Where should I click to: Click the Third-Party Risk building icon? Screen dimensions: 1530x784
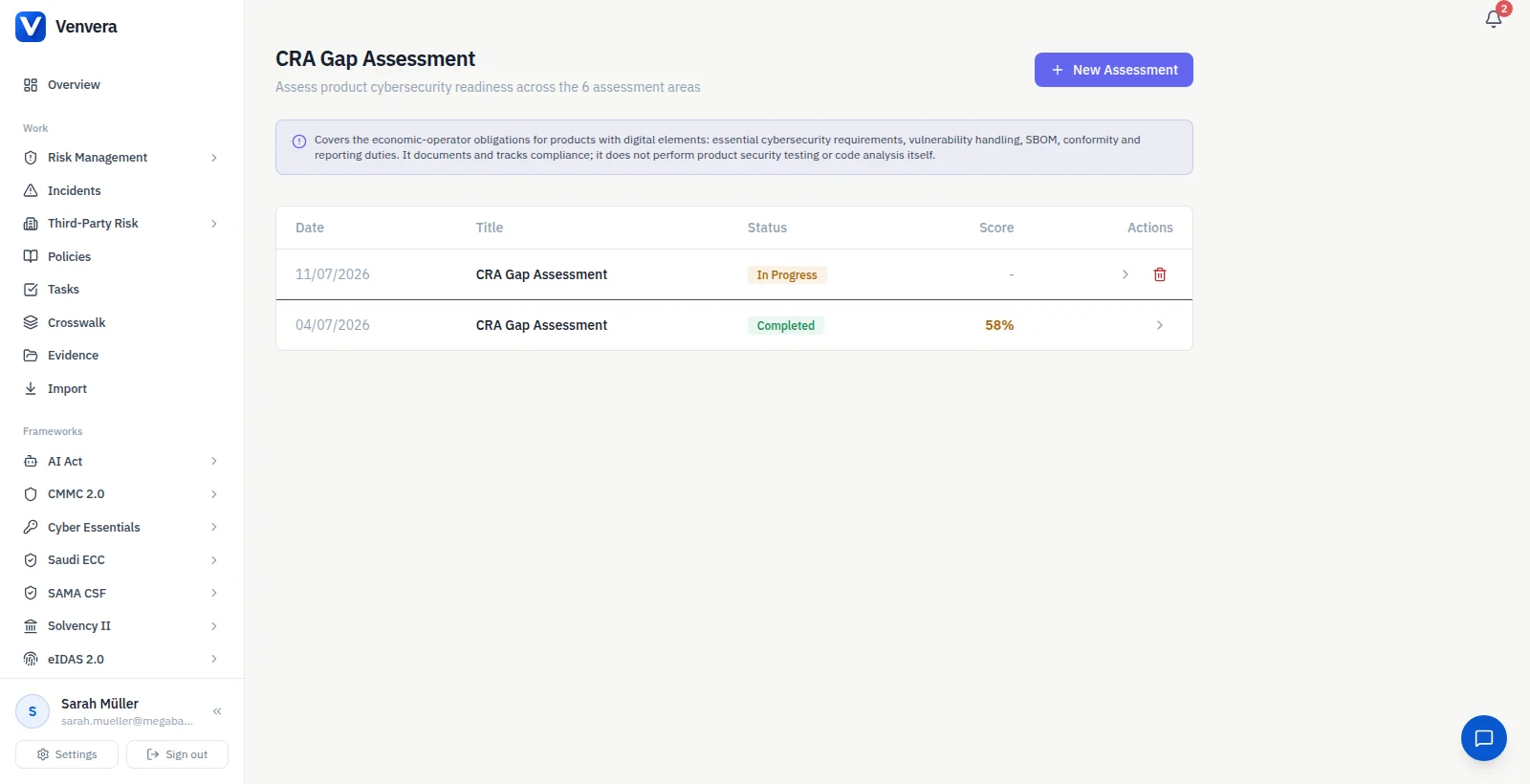(31, 224)
